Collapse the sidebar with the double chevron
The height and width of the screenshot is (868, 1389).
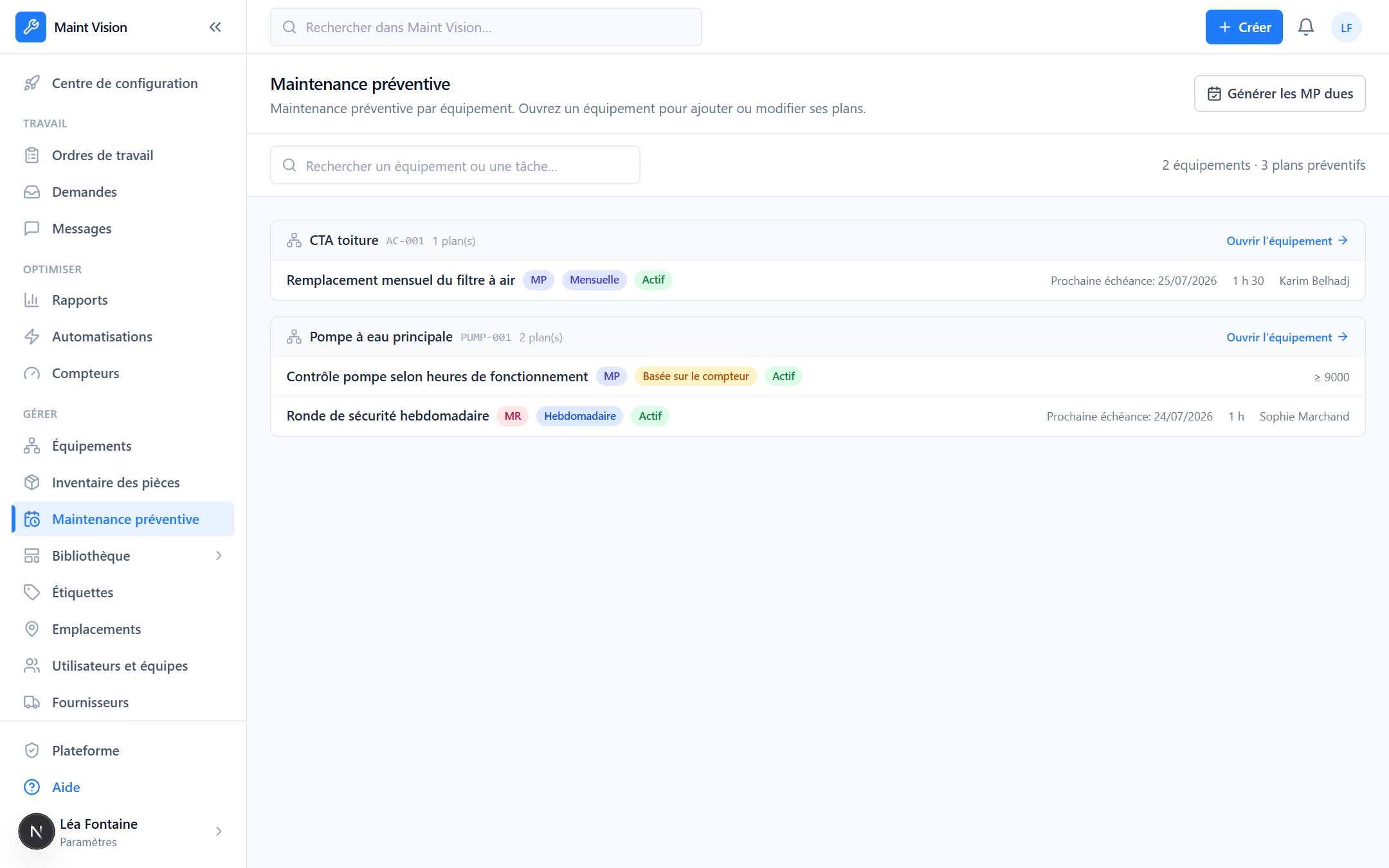click(215, 27)
